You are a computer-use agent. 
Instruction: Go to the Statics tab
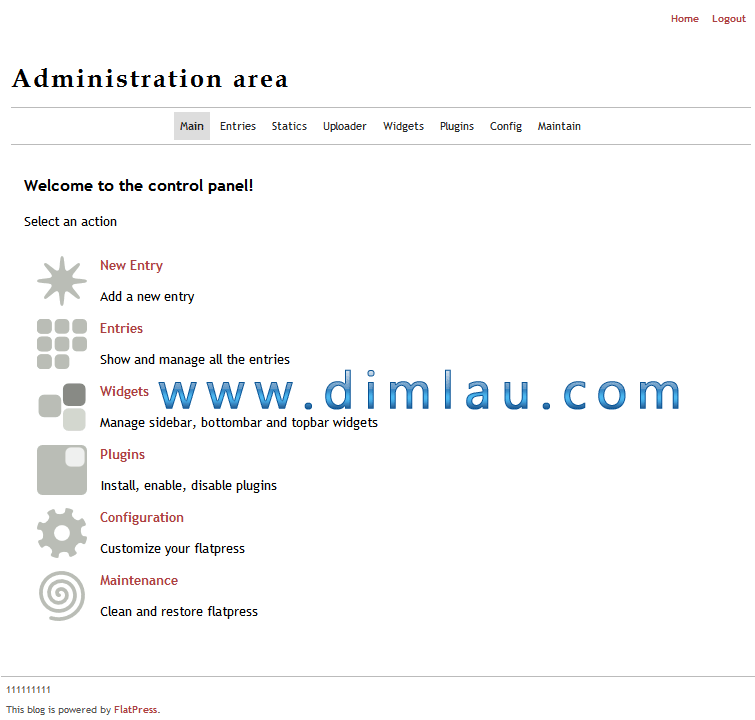tap(289, 126)
